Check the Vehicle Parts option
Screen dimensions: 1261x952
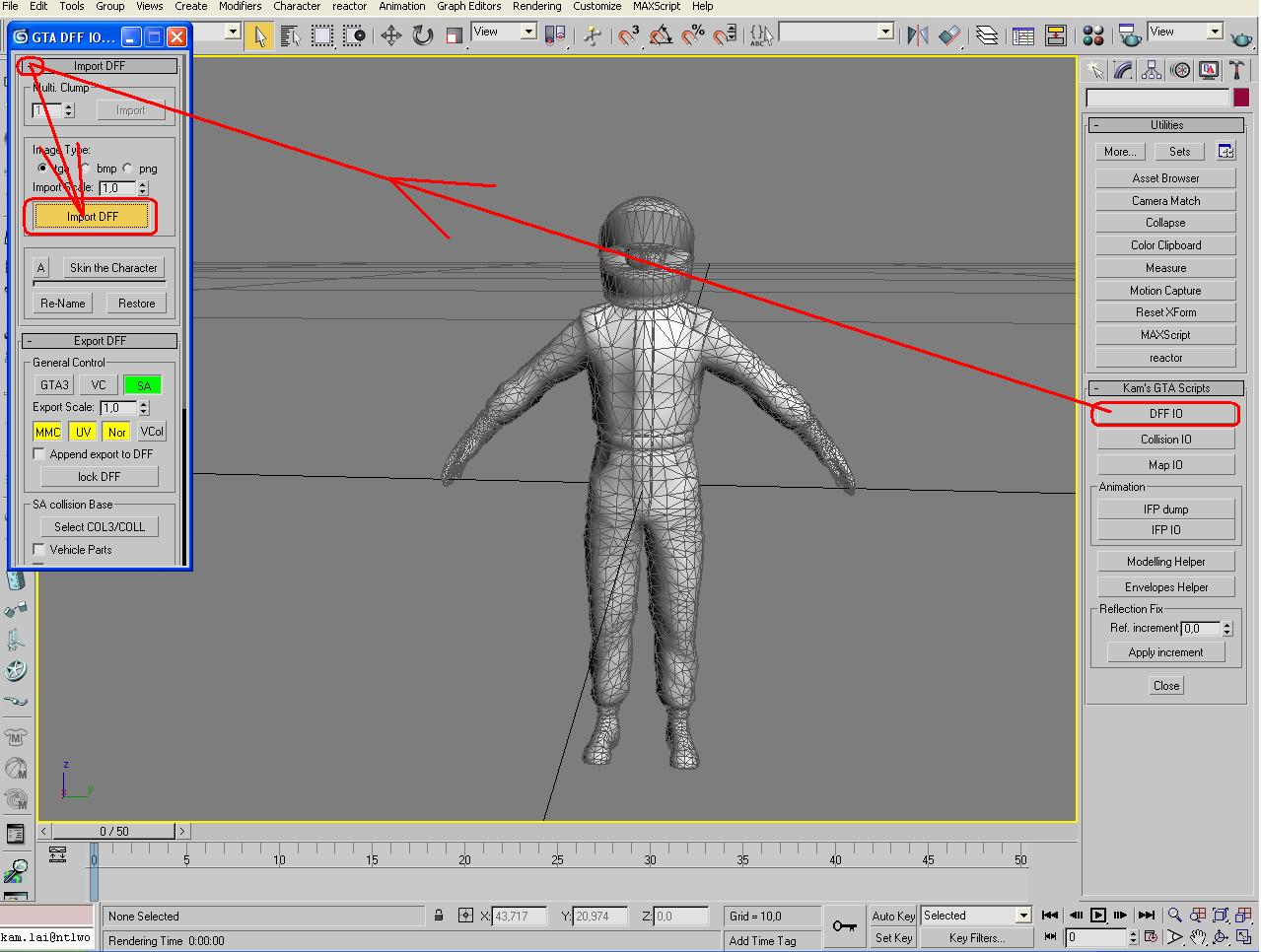pyautogui.click(x=39, y=550)
